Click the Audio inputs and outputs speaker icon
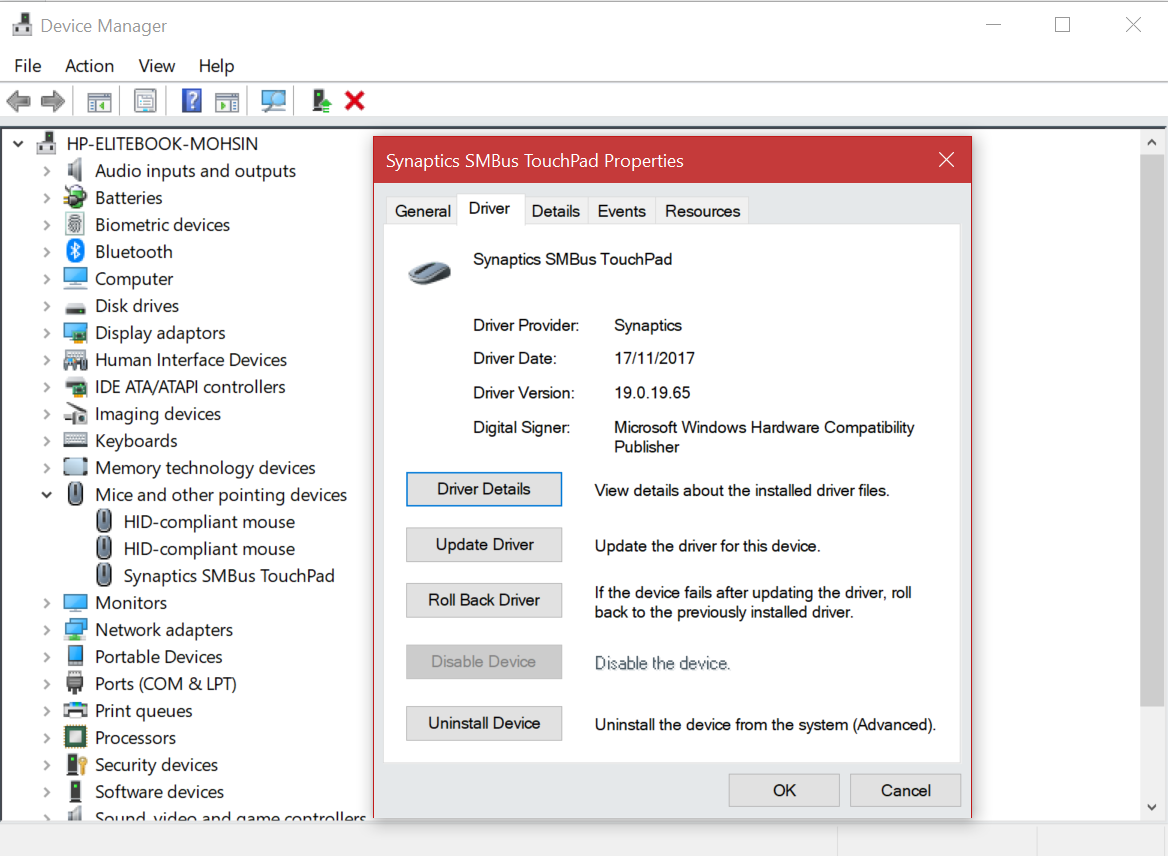 (74, 171)
